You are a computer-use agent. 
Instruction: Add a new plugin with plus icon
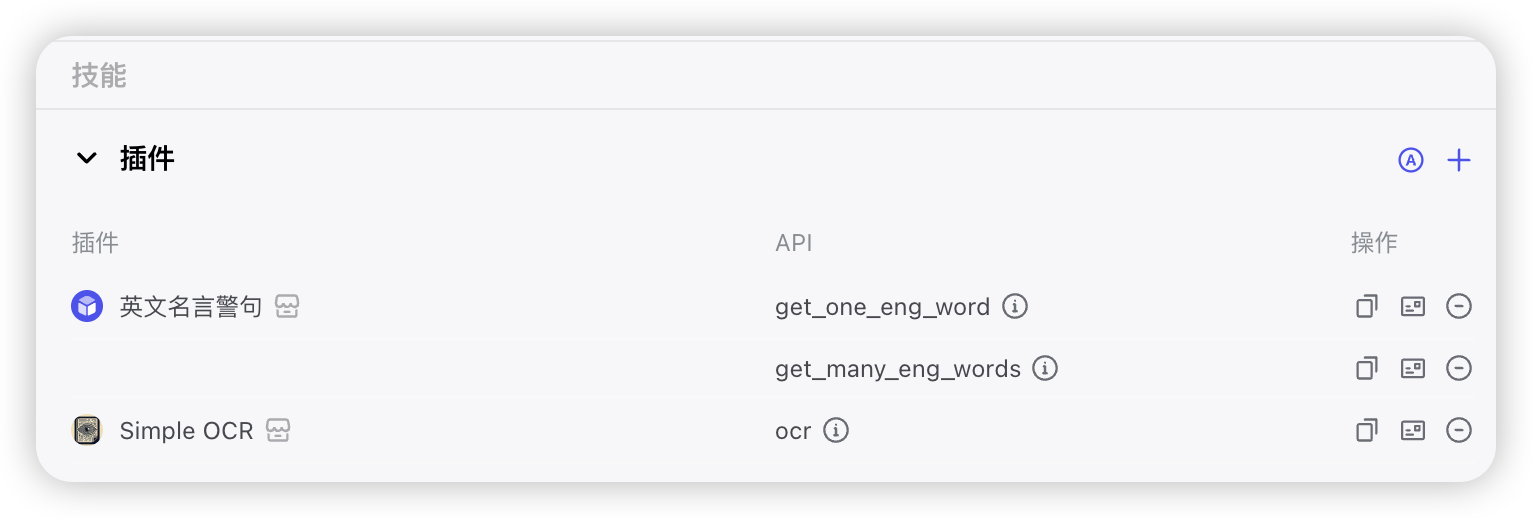(1459, 160)
